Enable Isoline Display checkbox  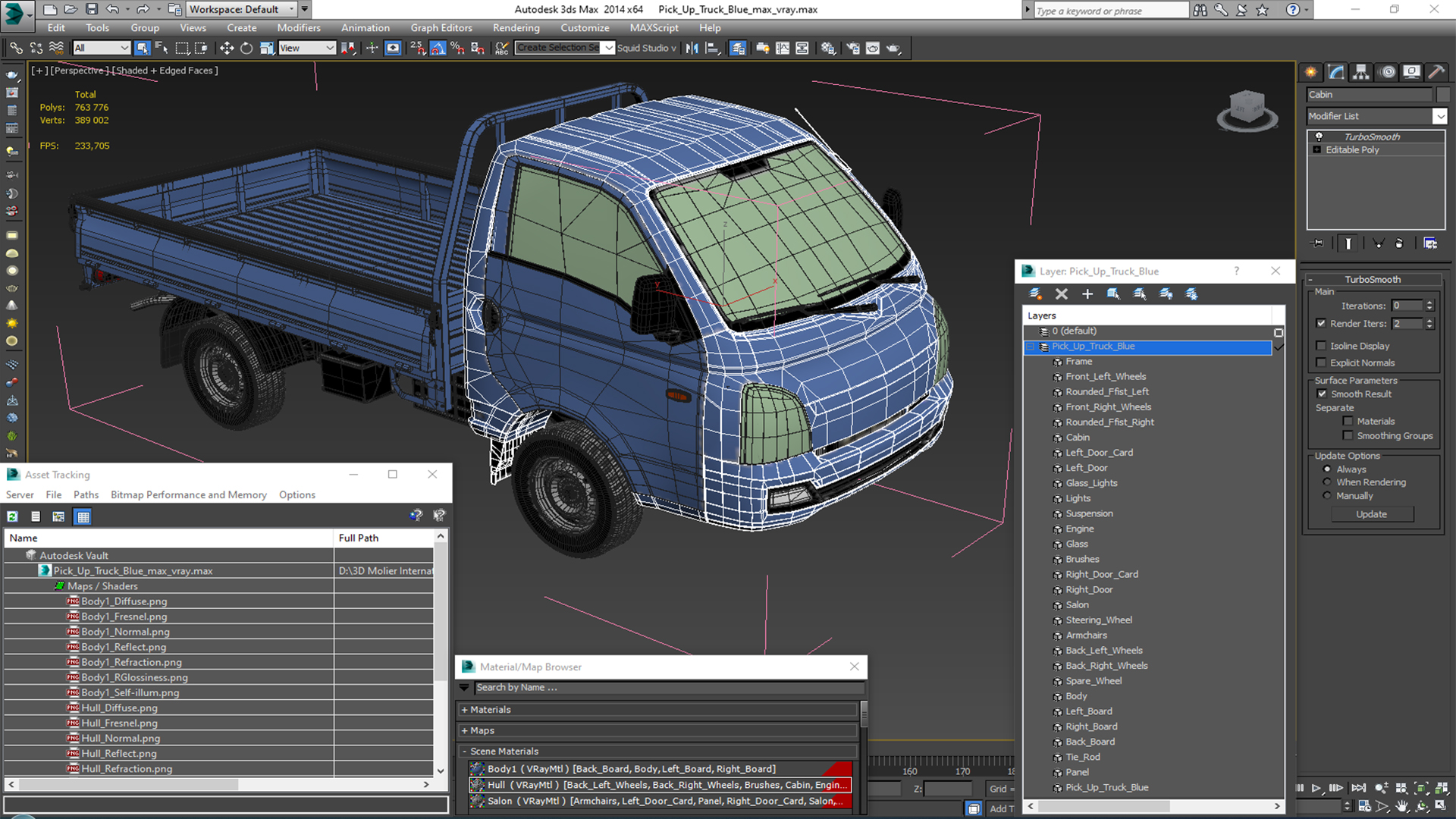(x=1322, y=346)
